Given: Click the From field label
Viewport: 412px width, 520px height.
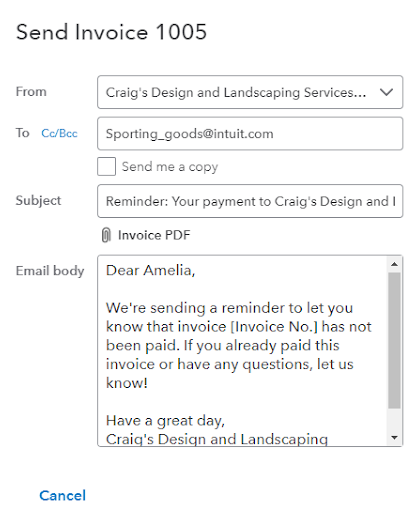Looking at the screenshot, I should point(31,91).
